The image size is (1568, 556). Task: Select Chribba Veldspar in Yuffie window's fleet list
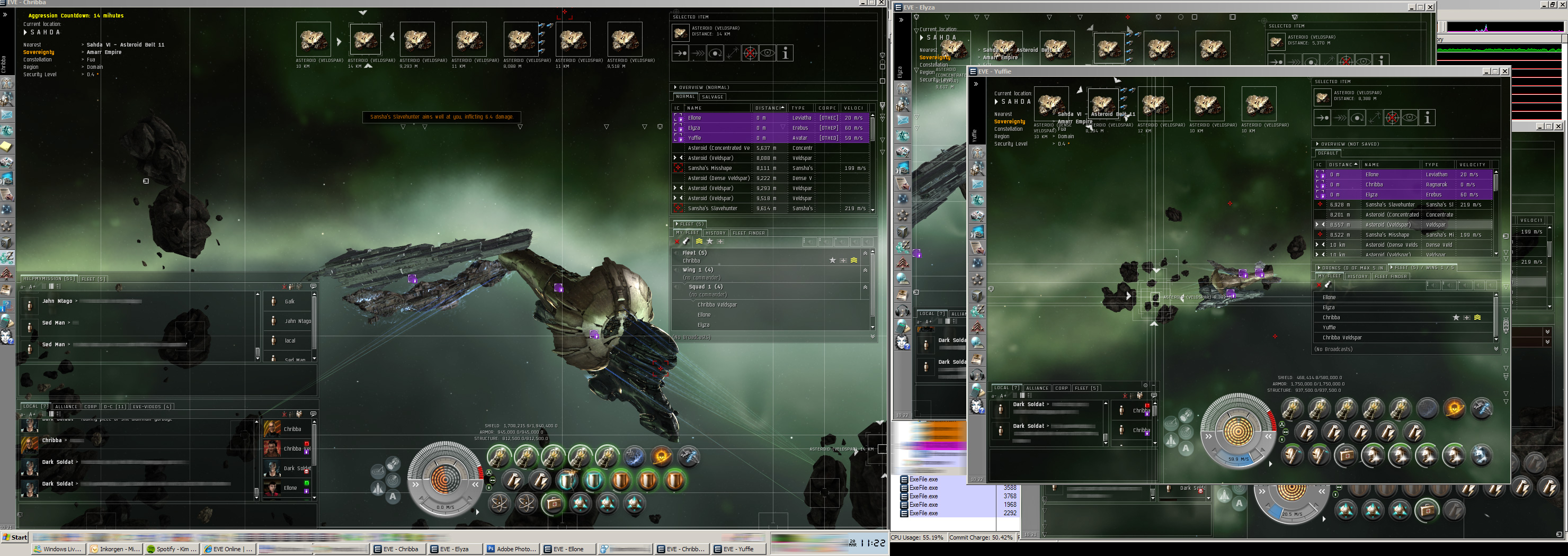click(1404, 337)
